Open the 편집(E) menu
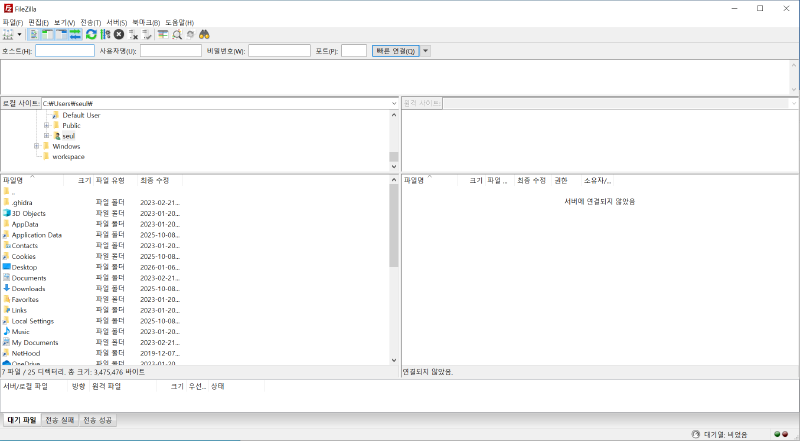 pos(38,22)
